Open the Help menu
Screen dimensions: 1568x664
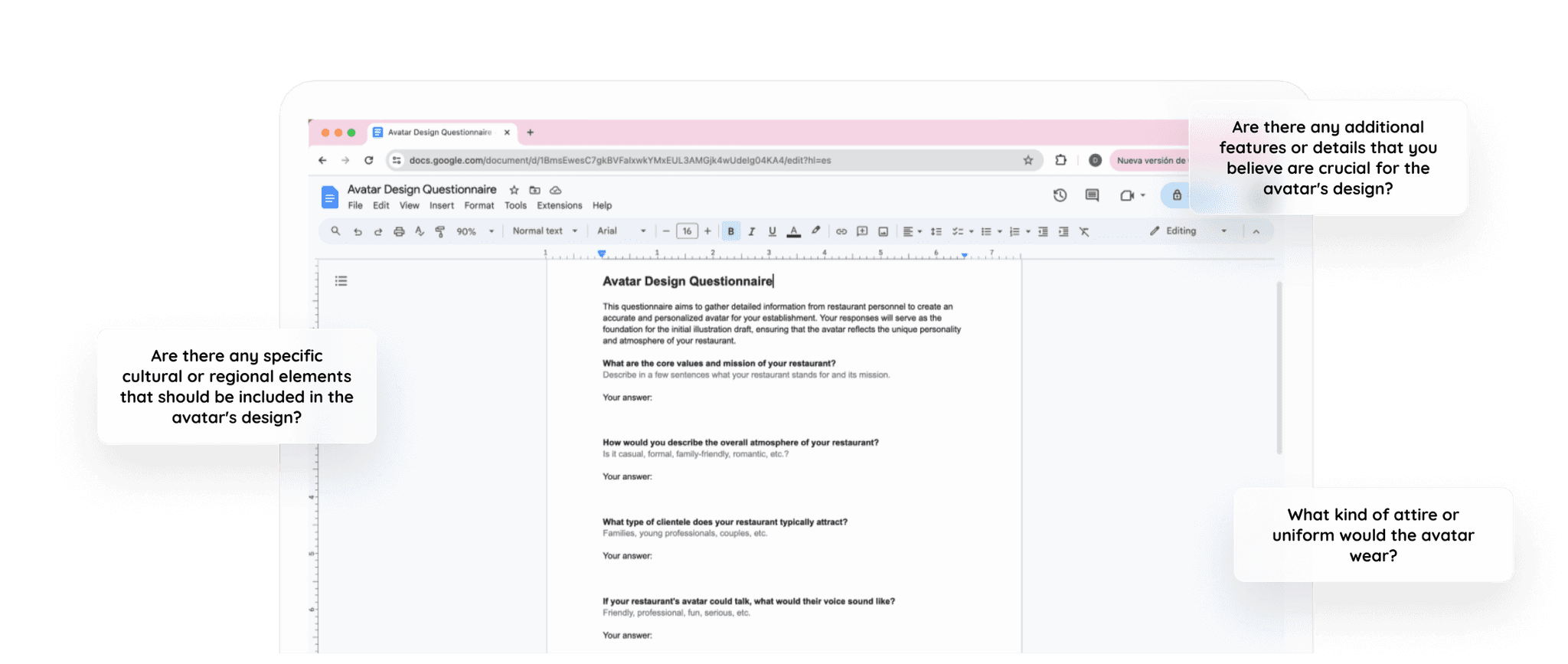pyautogui.click(x=603, y=205)
